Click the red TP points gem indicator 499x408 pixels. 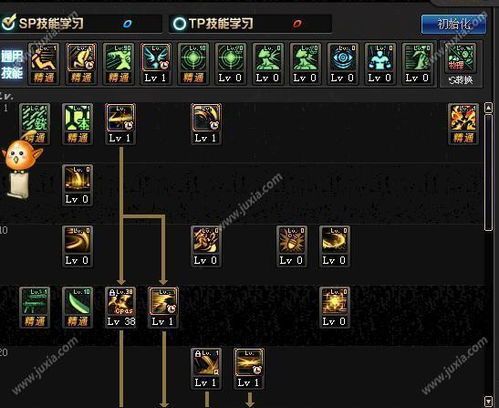(x=297, y=24)
